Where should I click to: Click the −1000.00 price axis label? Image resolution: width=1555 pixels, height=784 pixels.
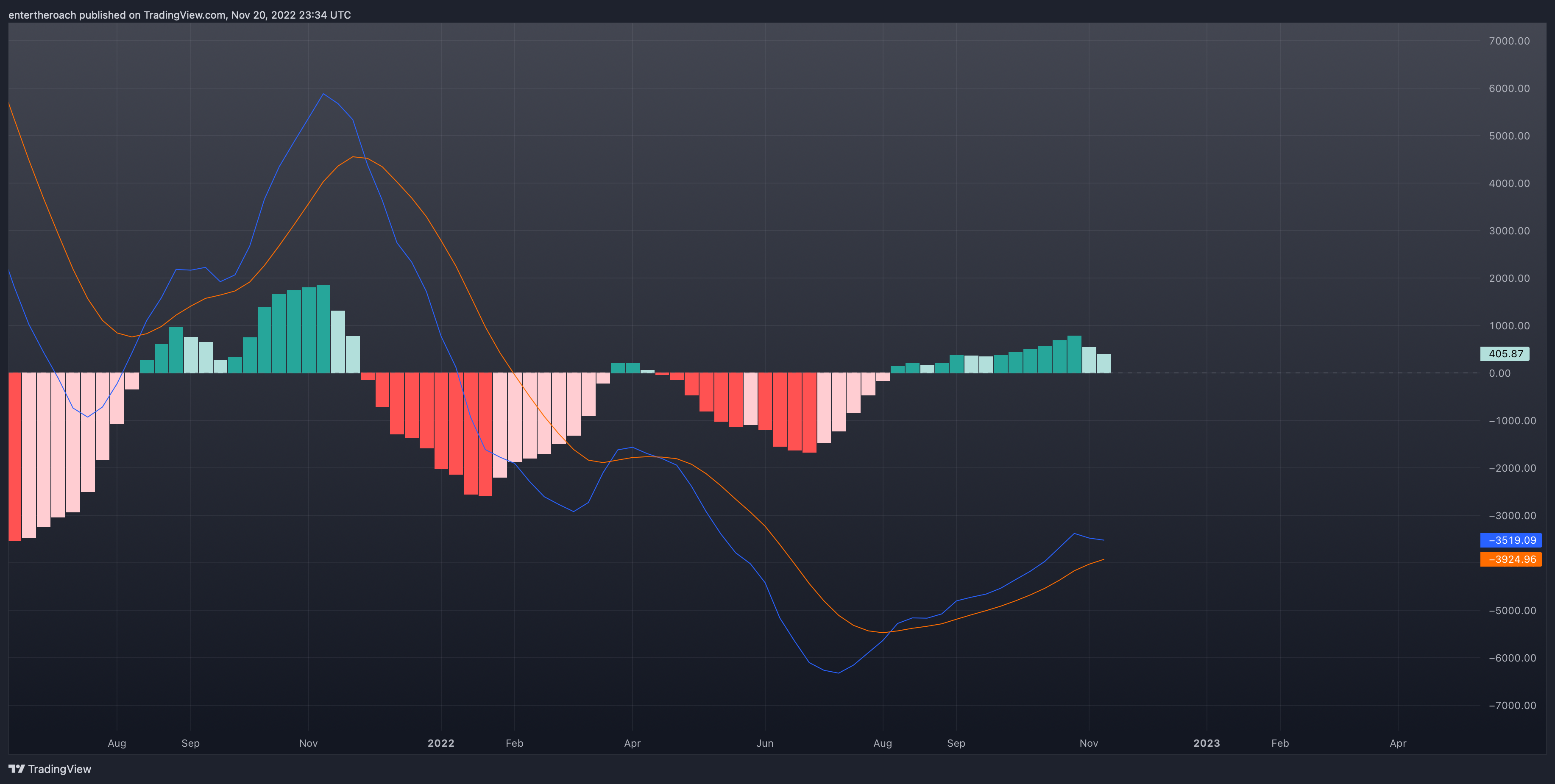click(1512, 421)
